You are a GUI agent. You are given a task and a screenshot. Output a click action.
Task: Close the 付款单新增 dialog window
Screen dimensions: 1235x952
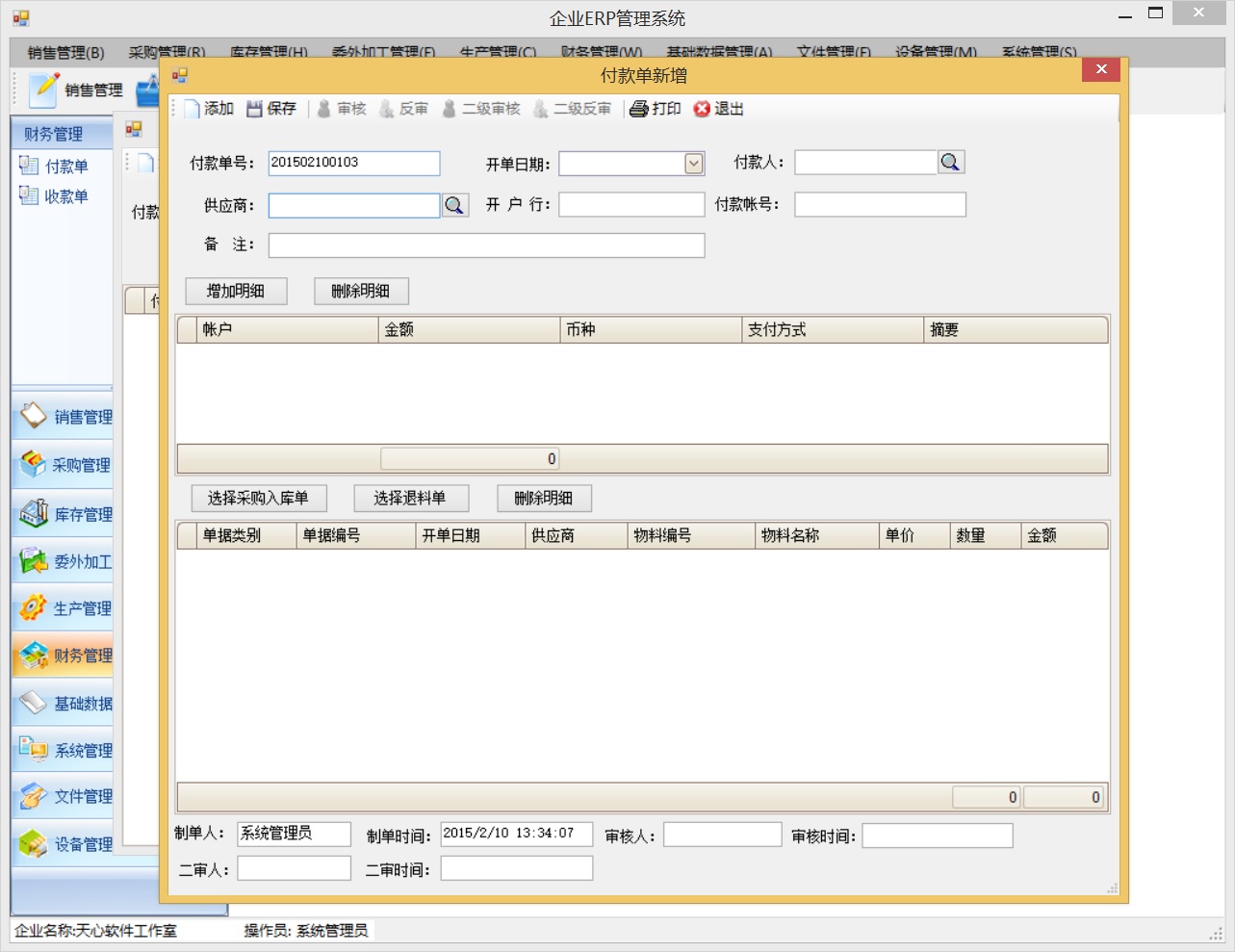[x=1101, y=69]
